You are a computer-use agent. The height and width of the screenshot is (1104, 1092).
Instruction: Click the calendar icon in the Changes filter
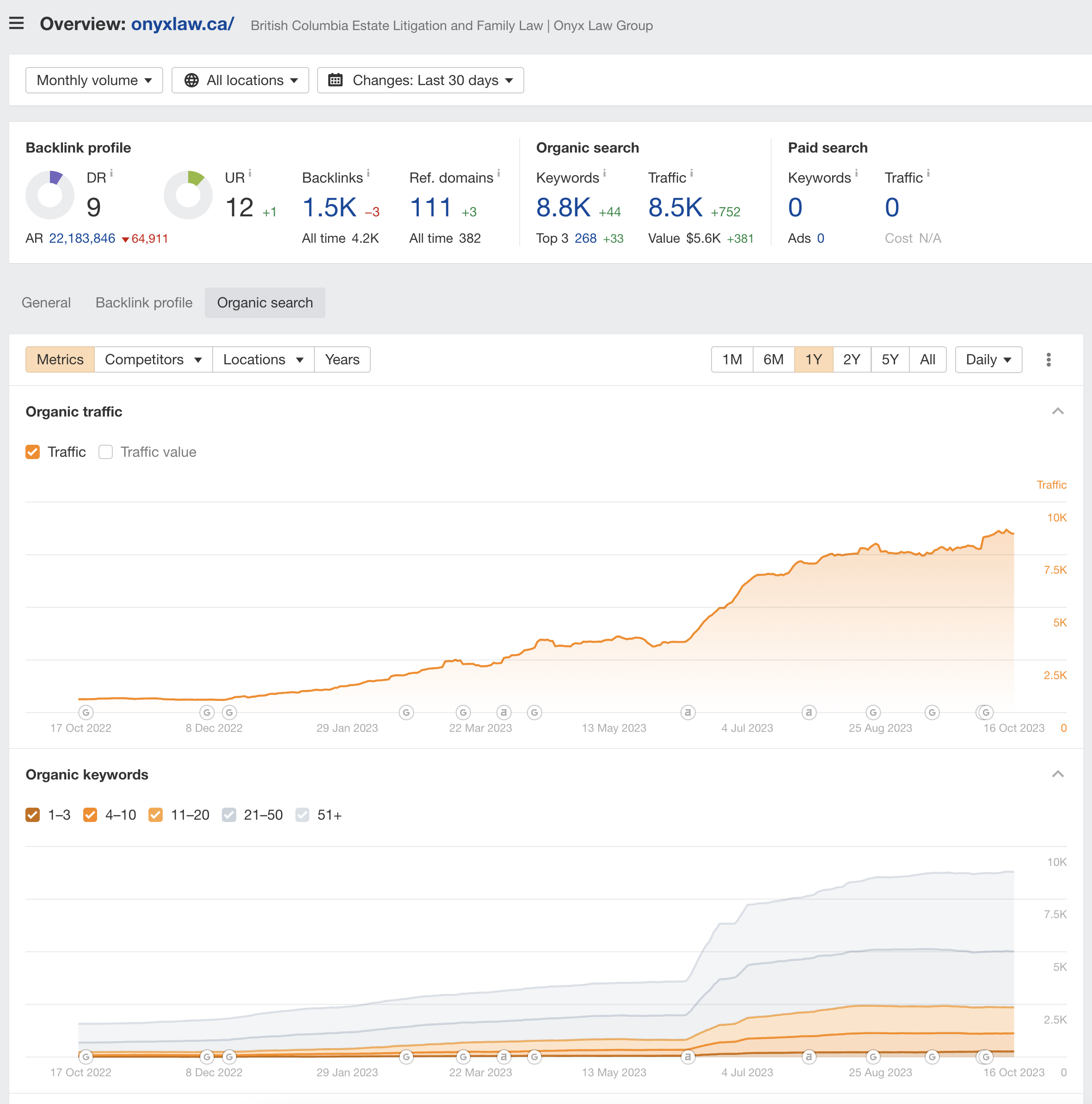[x=337, y=80]
